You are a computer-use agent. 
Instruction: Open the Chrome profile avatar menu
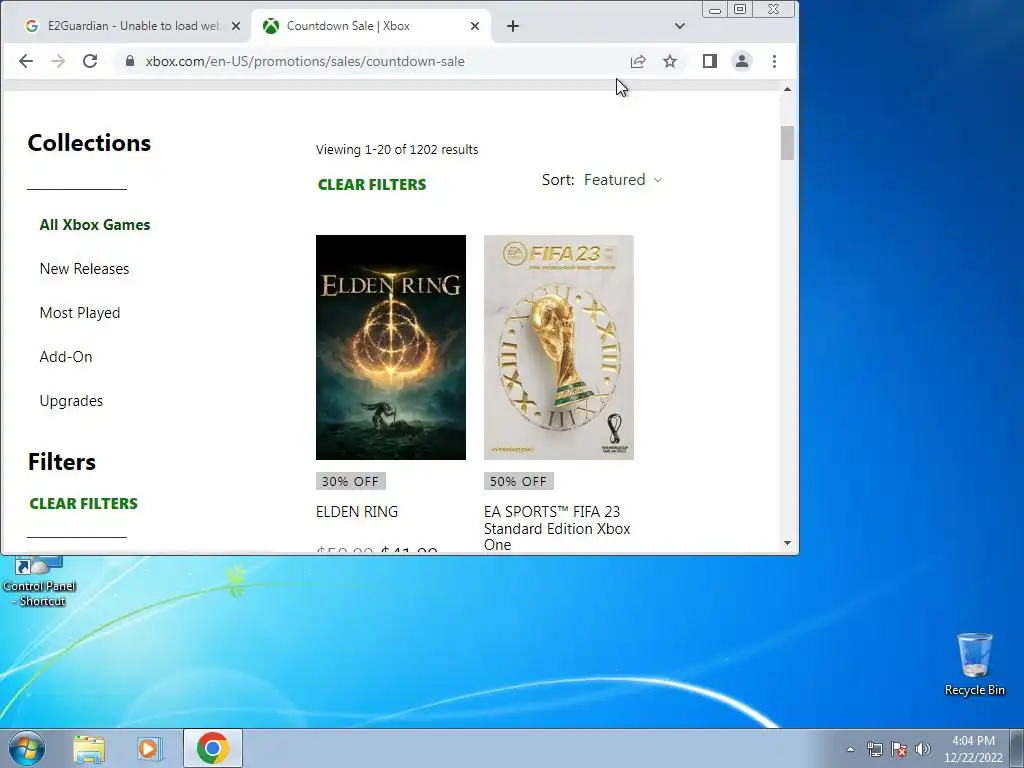click(742, 61)
